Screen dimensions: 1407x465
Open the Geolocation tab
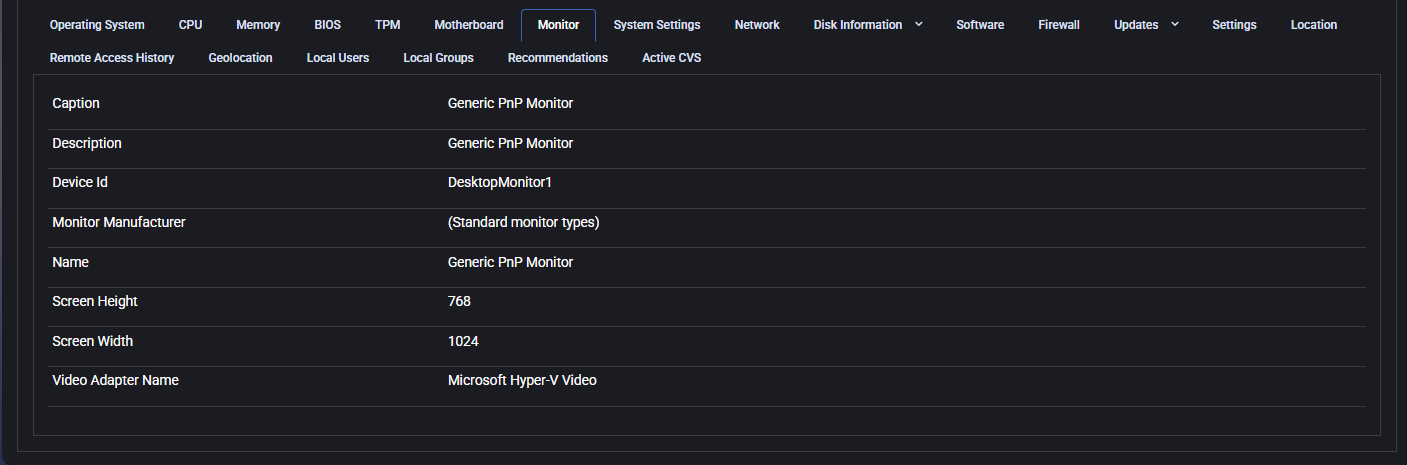(240, 58)
